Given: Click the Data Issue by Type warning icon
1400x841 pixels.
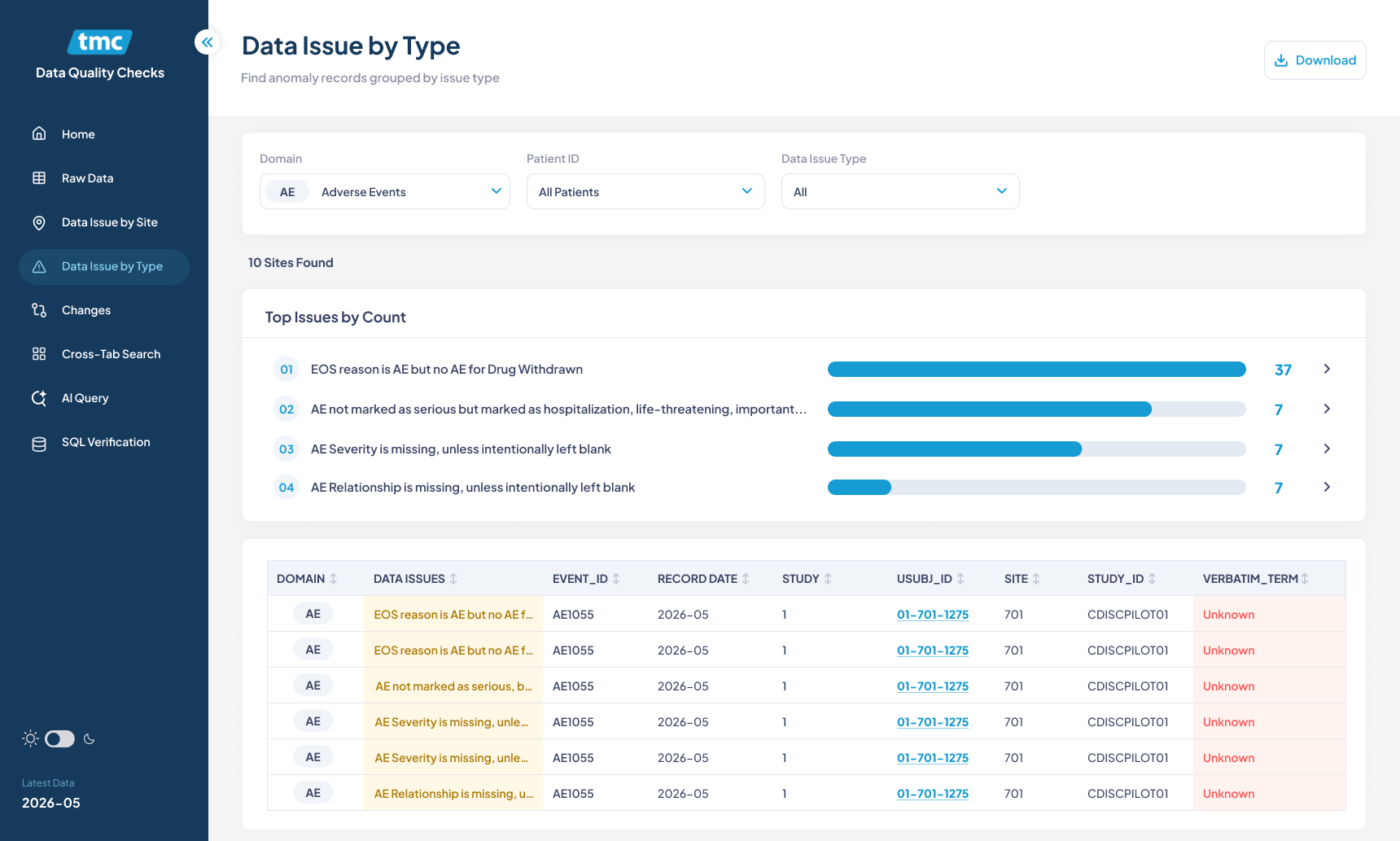Looking at the screenshot, I should pos(39,266).
